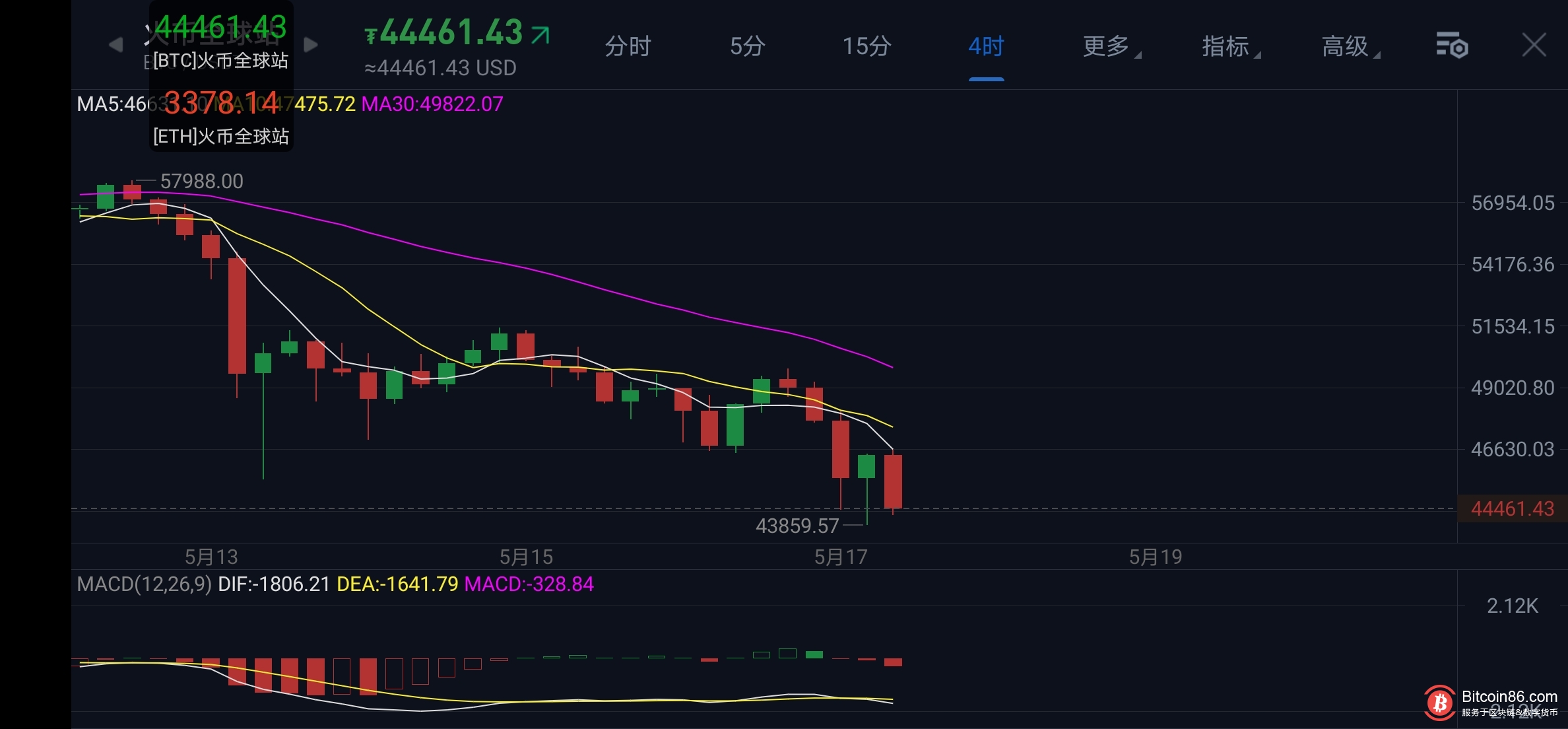Click the MACD(12,26,9) indicator label

pos(144,584)
